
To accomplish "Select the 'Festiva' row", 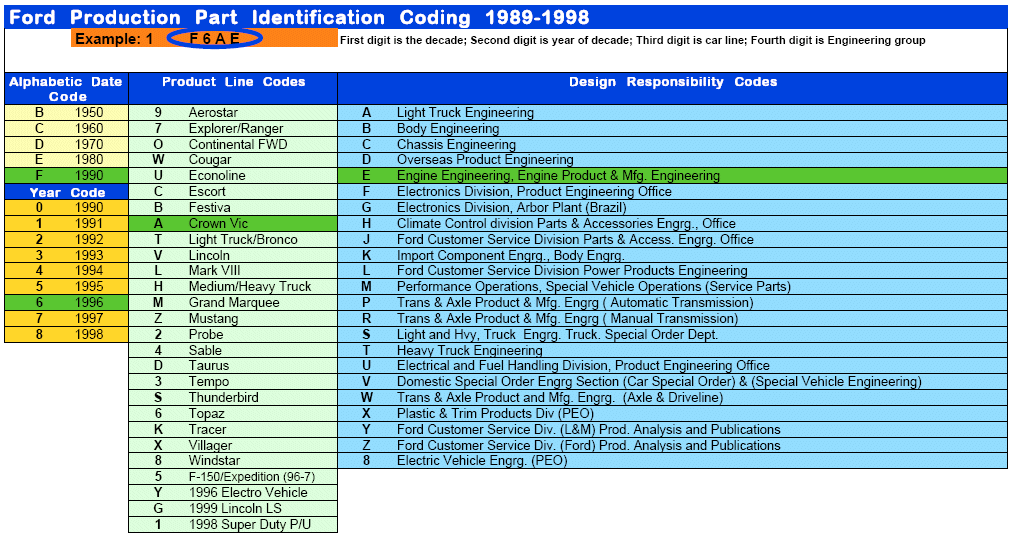I will coord(233,208).
